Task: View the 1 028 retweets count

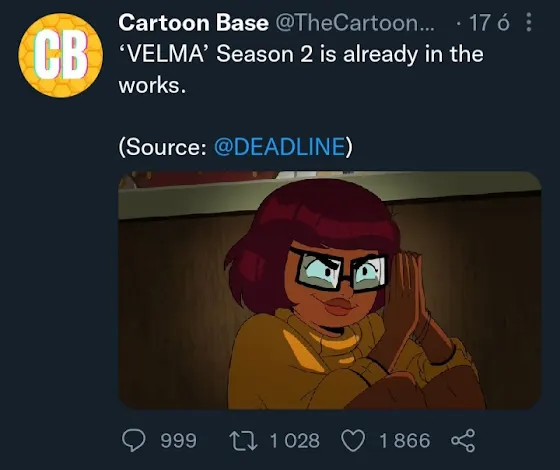Action: pos(295,440)
